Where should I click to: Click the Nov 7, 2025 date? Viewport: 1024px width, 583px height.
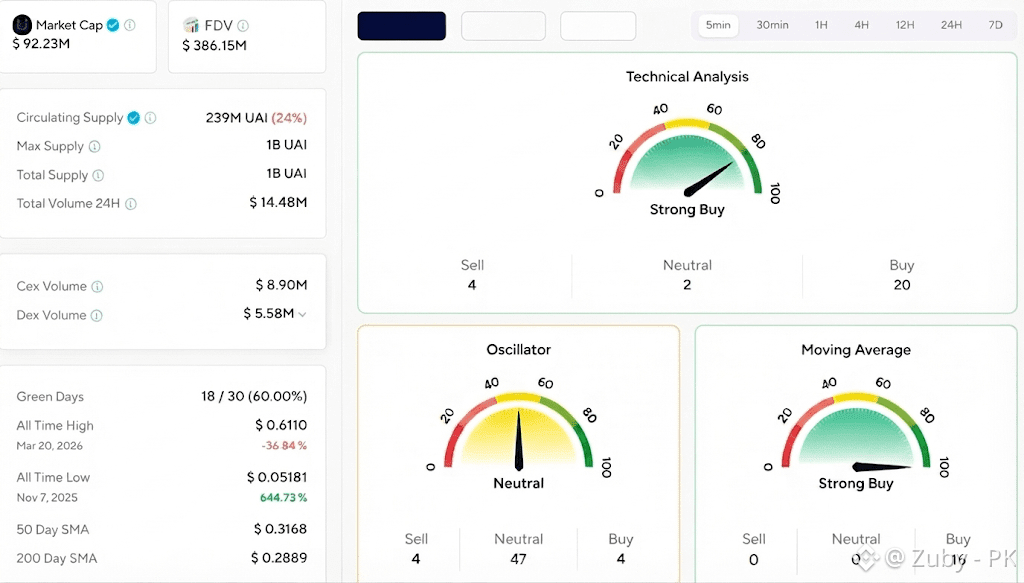click(47, 497)
